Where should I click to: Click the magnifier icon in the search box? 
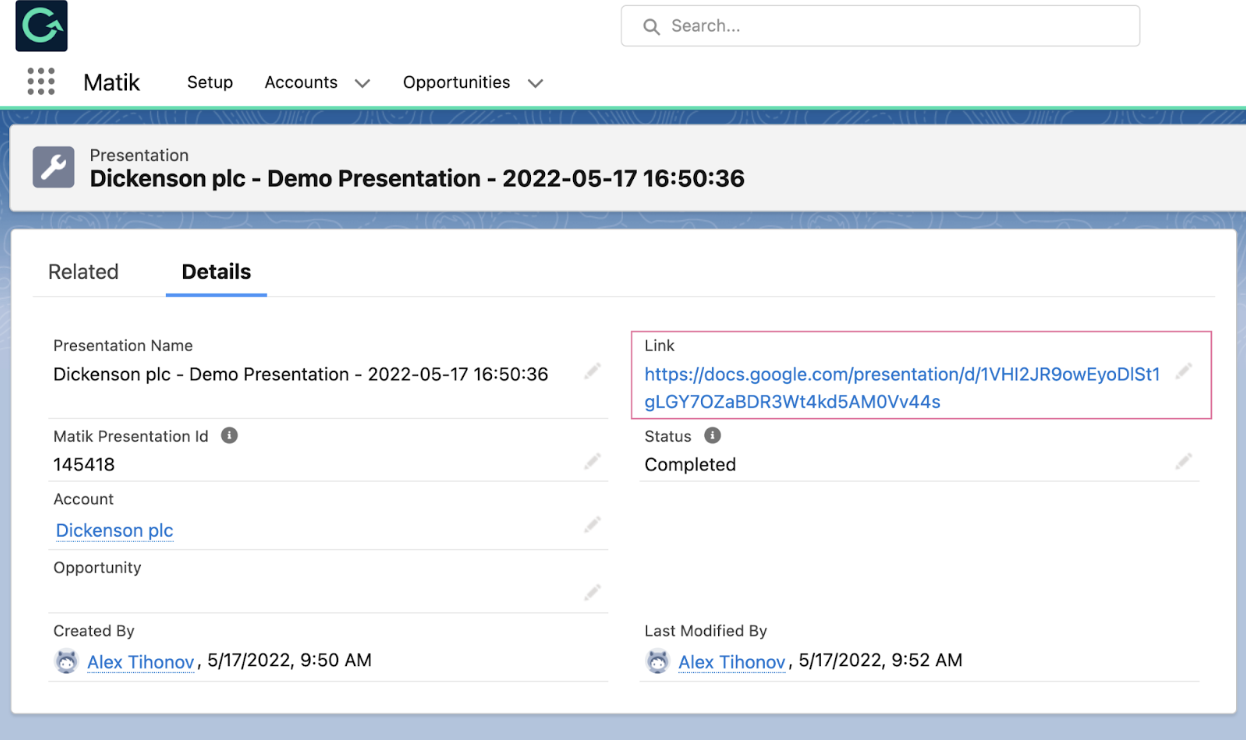click(651, 26)
